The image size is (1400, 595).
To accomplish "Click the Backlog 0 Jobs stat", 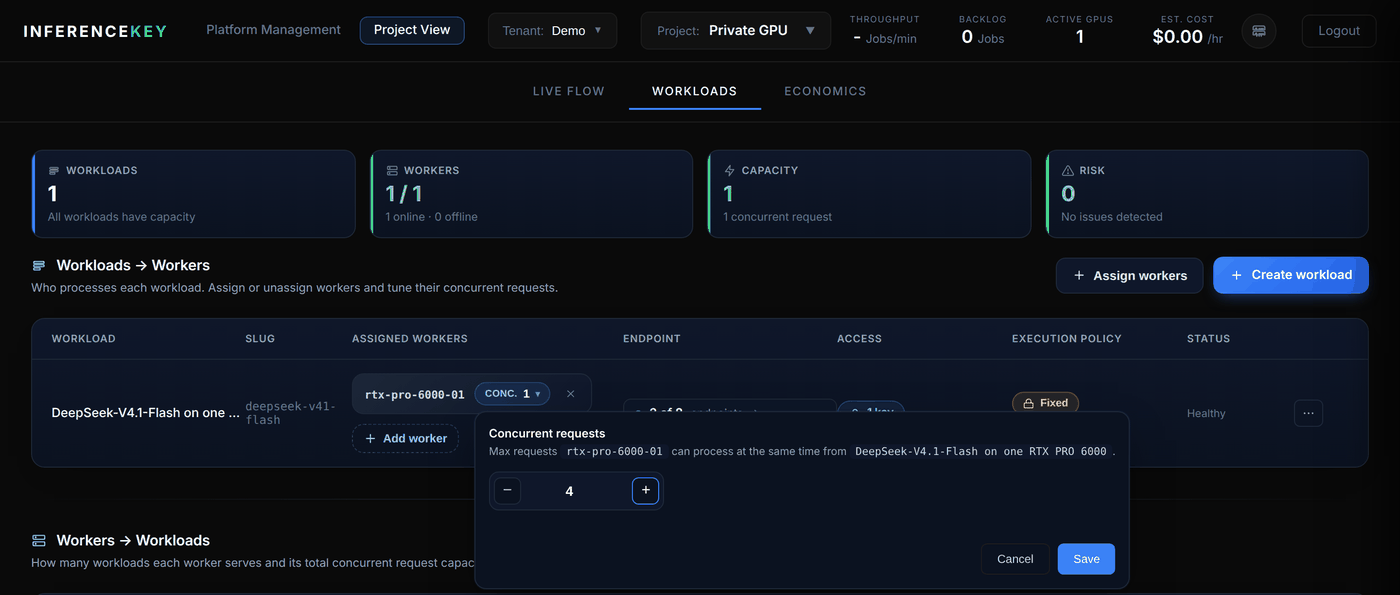I will [982, 31].
